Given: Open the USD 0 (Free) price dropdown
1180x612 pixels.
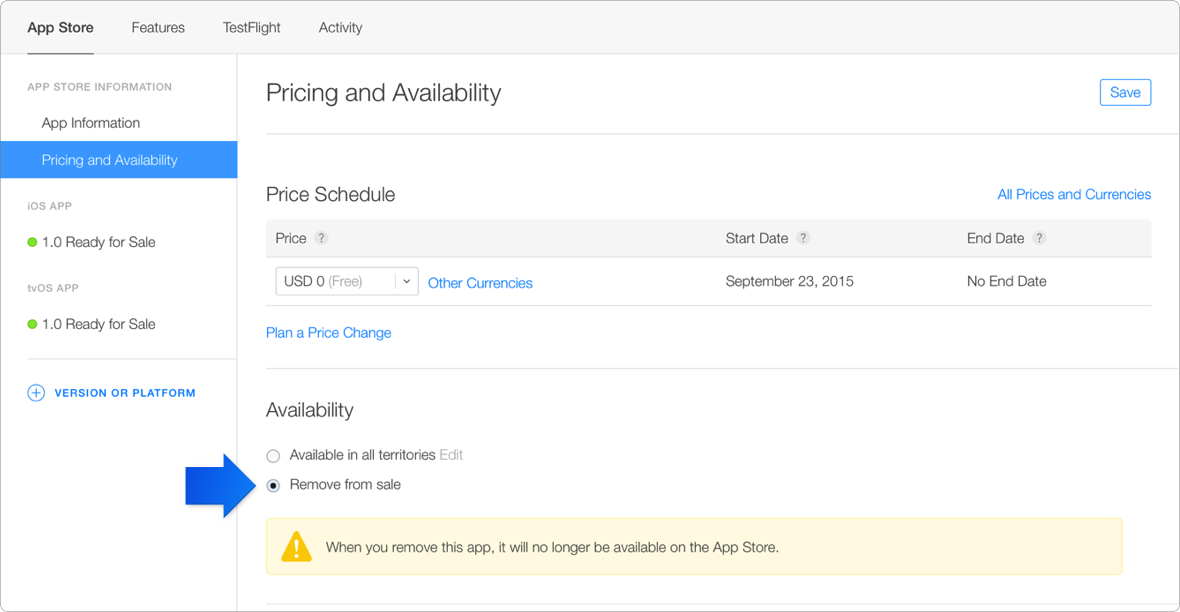Looking at the screenshot, I should (x=346, y=282).
